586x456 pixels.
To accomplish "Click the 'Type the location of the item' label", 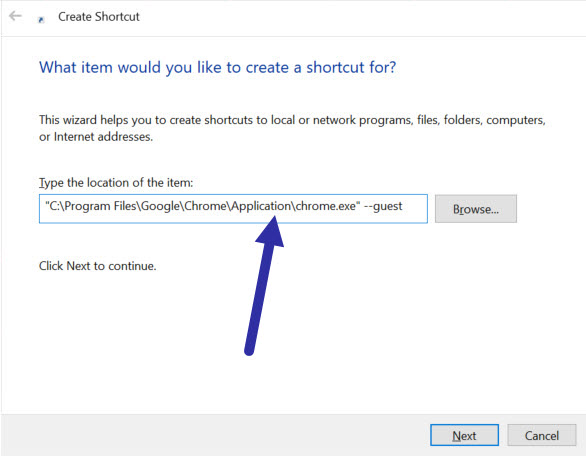I will coord(116,183).
